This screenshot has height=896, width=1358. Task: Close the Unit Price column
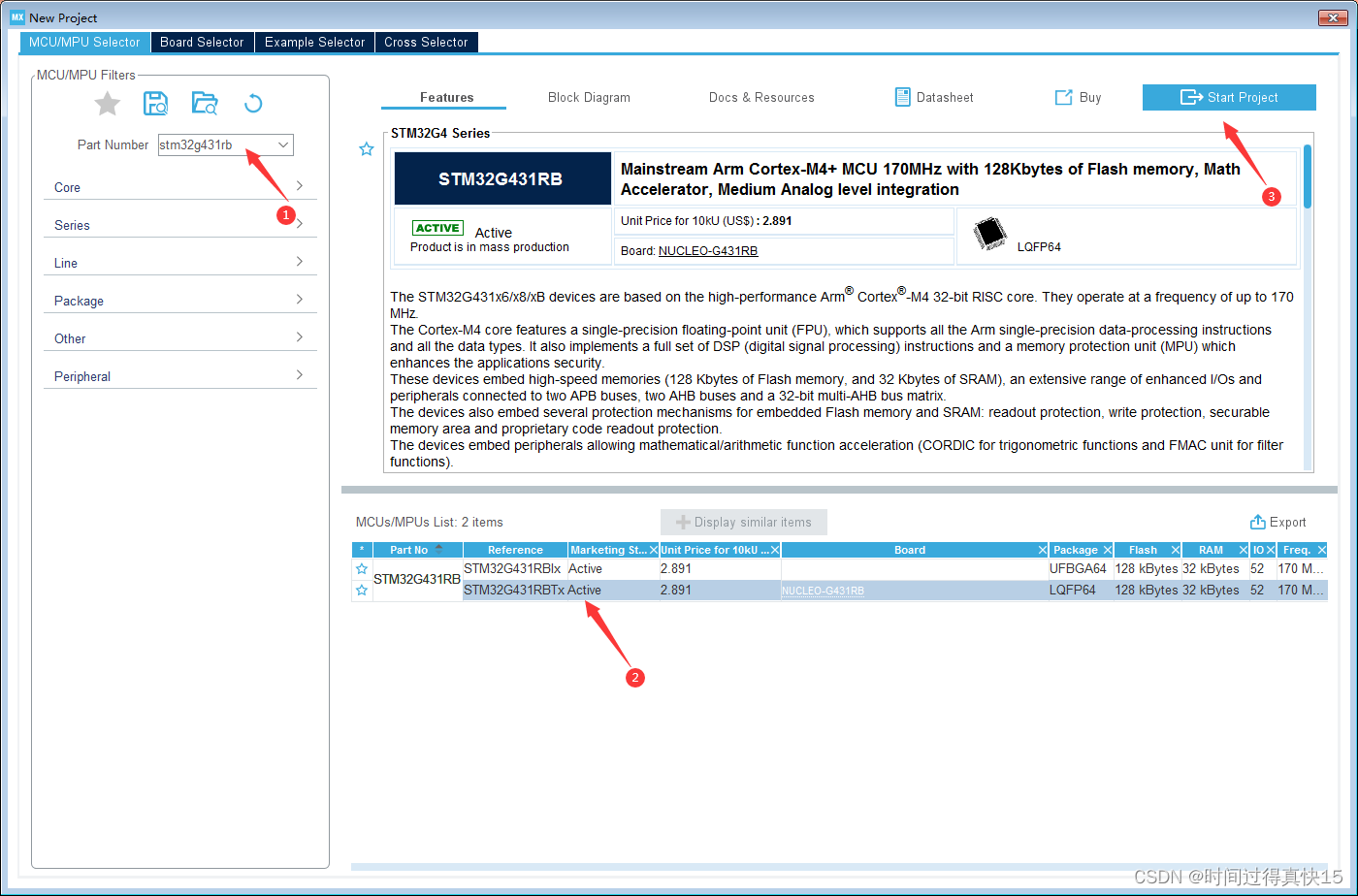pyautogui.click(x=775, y=550)
